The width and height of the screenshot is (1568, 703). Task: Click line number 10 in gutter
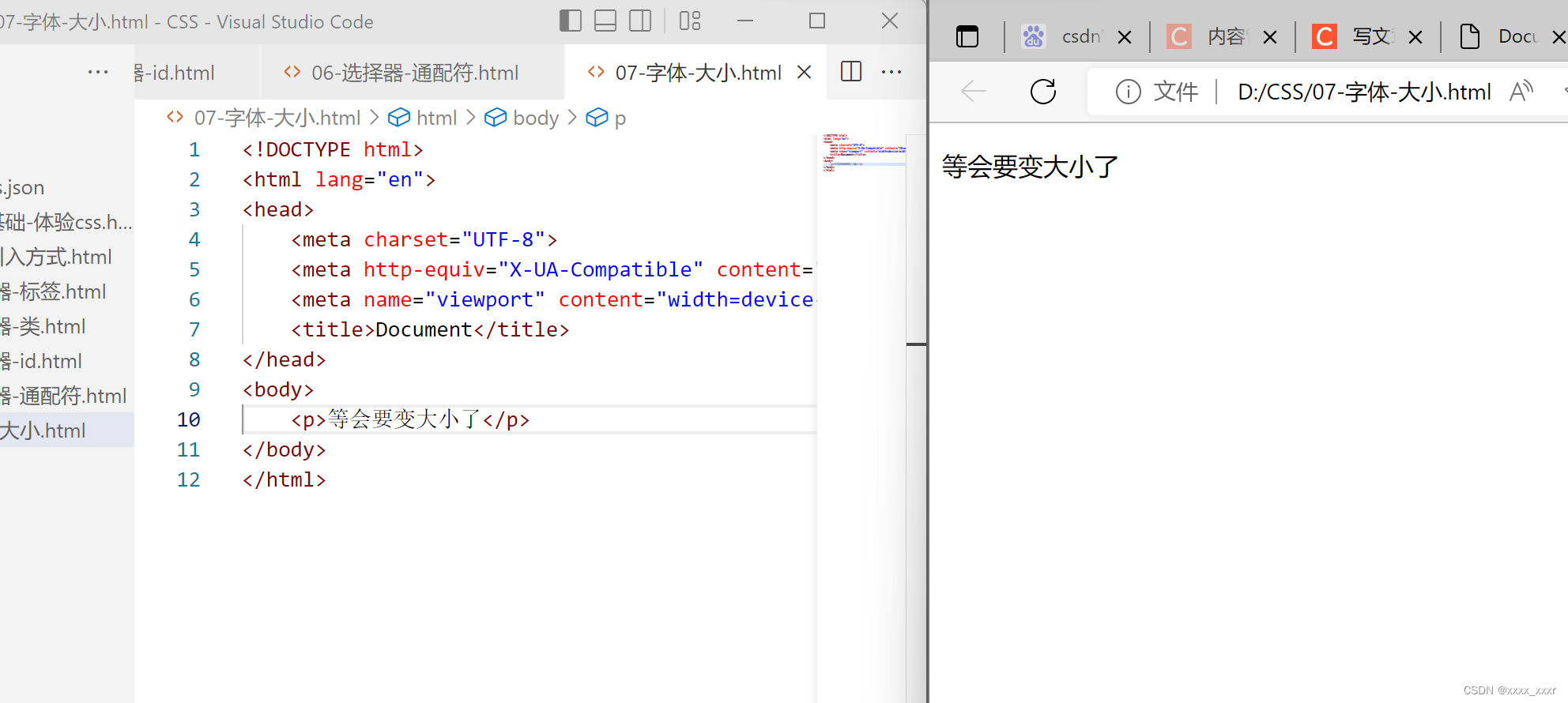tap(189, 419)
